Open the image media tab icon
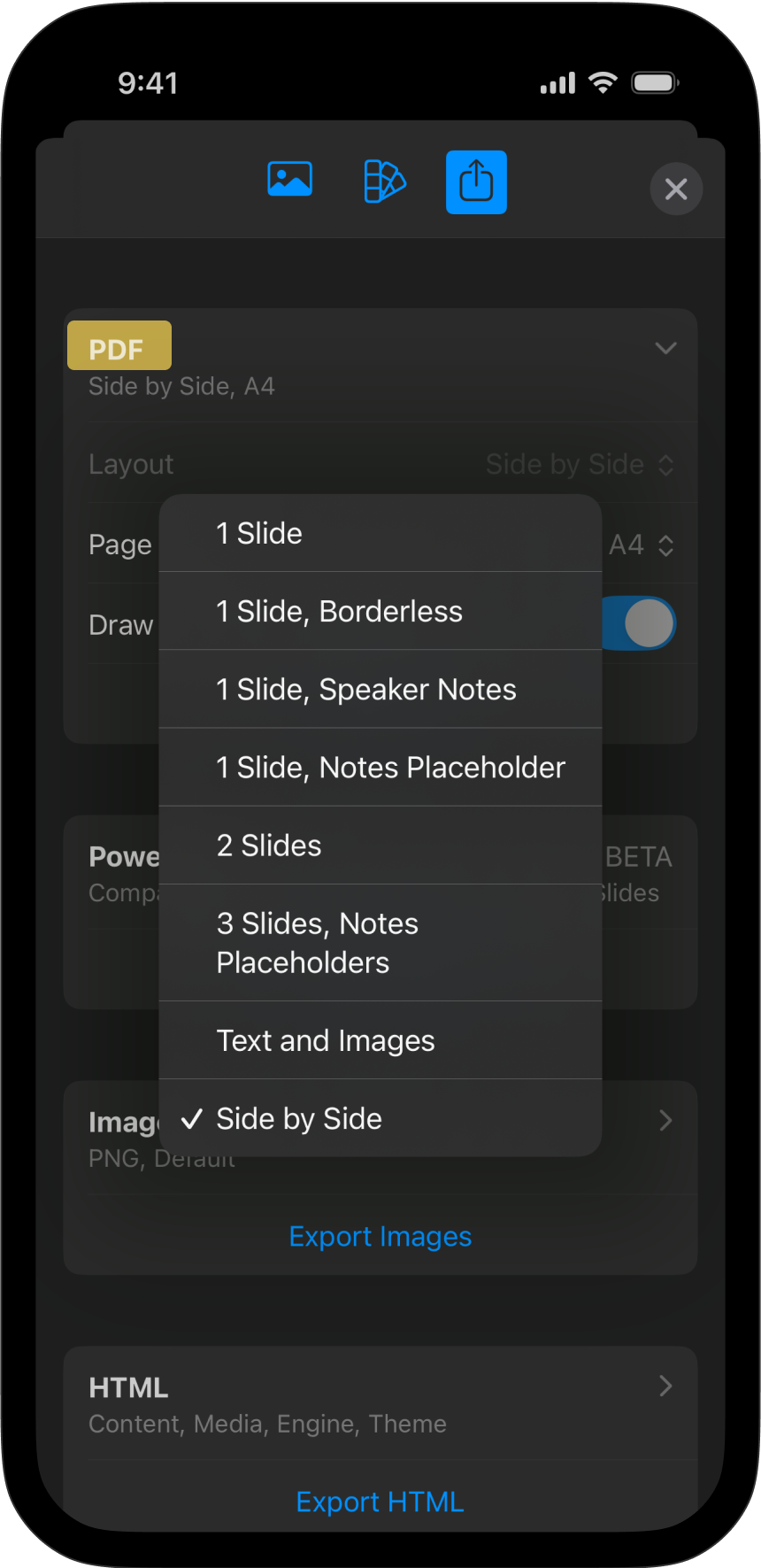761x1568 pixels. (289, 180)
